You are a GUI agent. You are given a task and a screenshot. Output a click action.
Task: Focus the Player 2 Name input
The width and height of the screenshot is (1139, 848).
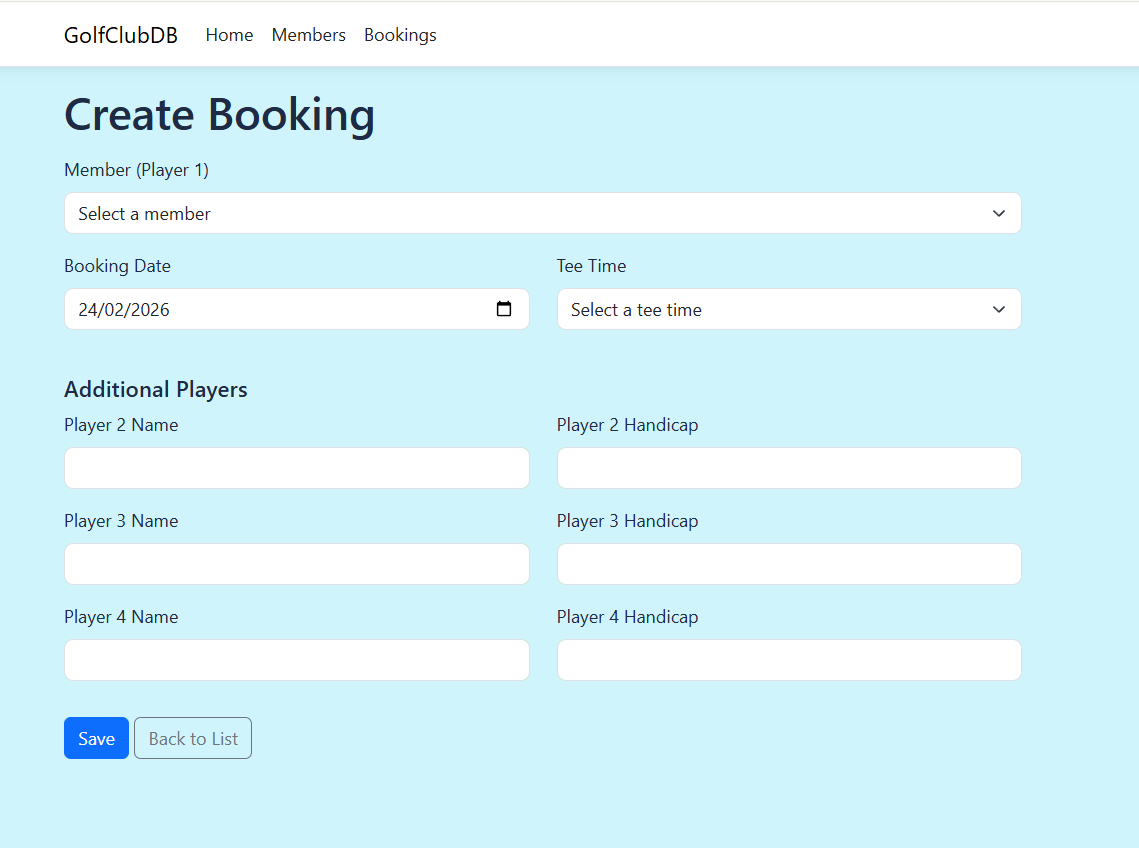click(296, 468)
